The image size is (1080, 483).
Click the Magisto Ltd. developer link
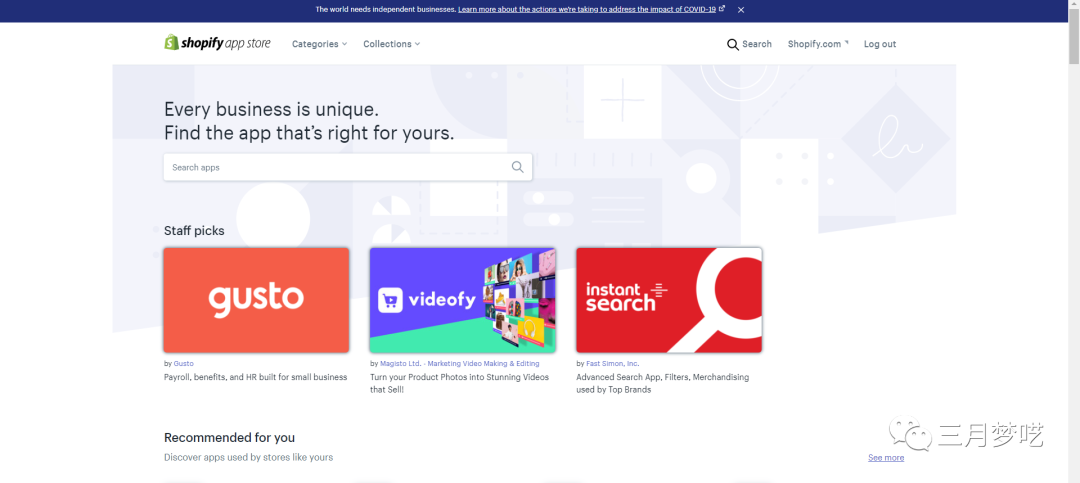coord(459,363)
